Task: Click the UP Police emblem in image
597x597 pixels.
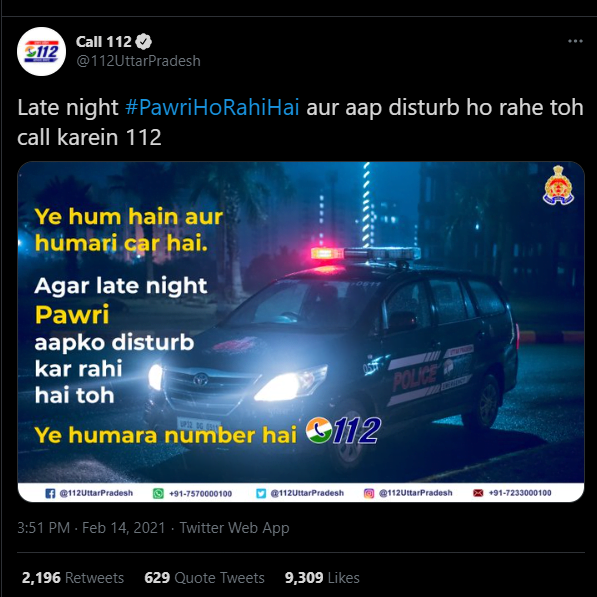Action: click(558, 185)
